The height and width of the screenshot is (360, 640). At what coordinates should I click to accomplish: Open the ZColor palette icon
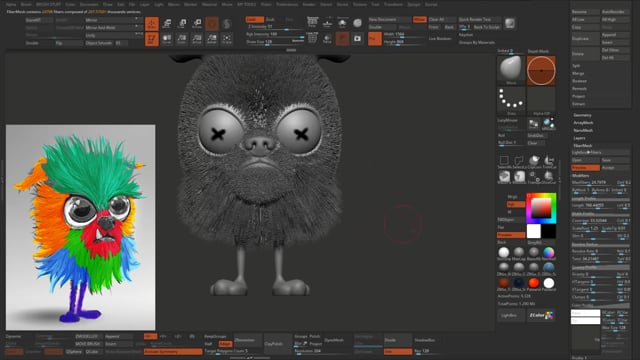(x=541, y=315)
